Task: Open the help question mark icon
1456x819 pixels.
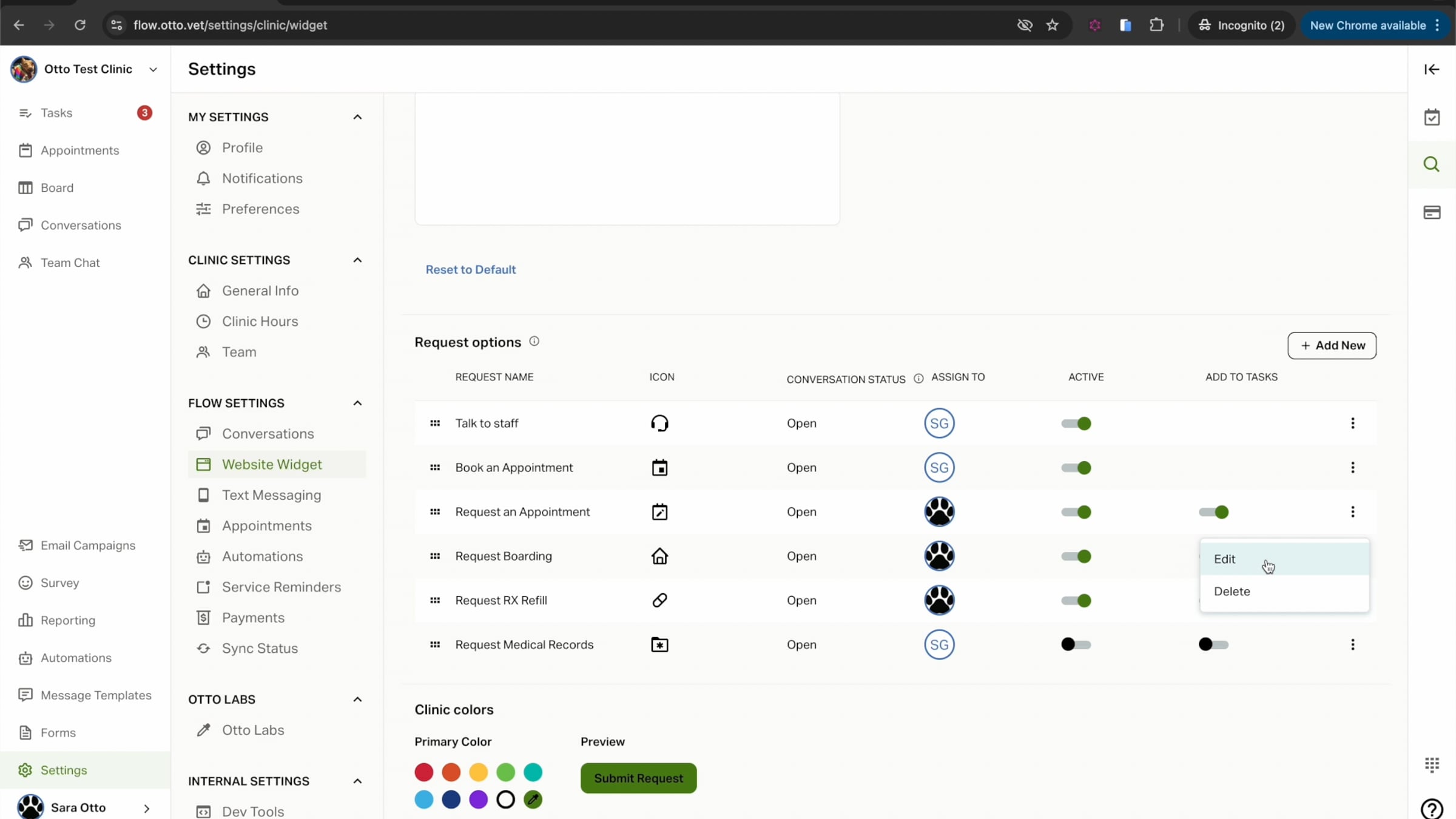Action: tap(1432, 809)
